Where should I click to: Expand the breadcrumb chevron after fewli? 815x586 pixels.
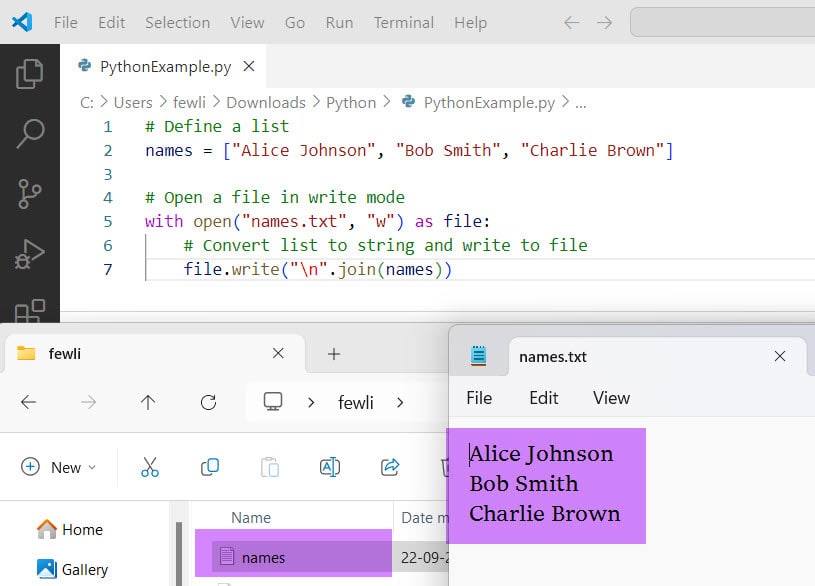[400, 402]
